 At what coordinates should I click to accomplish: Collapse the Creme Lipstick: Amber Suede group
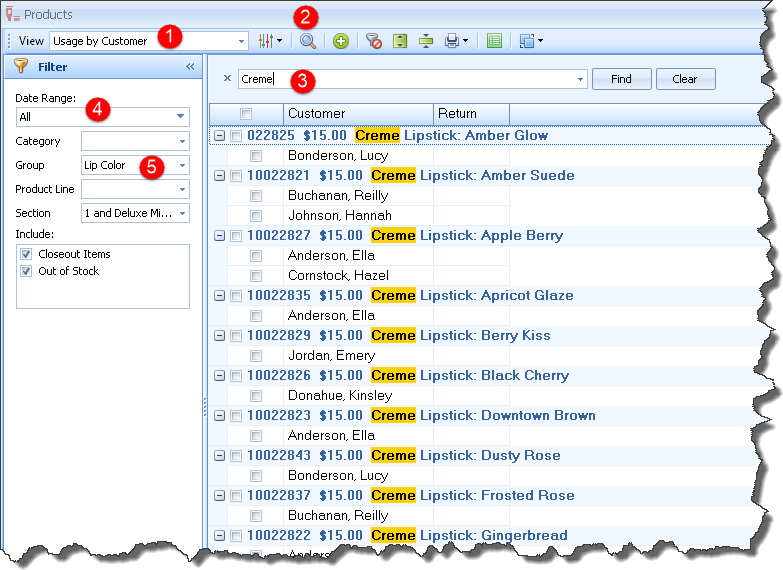coord(219,176)
